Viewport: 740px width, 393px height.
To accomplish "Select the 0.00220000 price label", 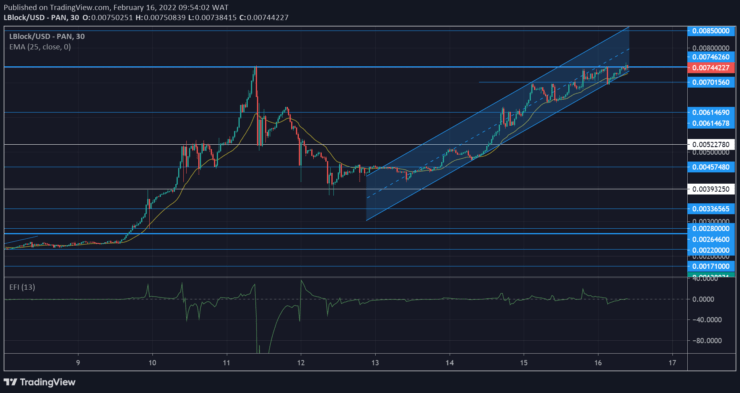I will click(x=711, y=250).
